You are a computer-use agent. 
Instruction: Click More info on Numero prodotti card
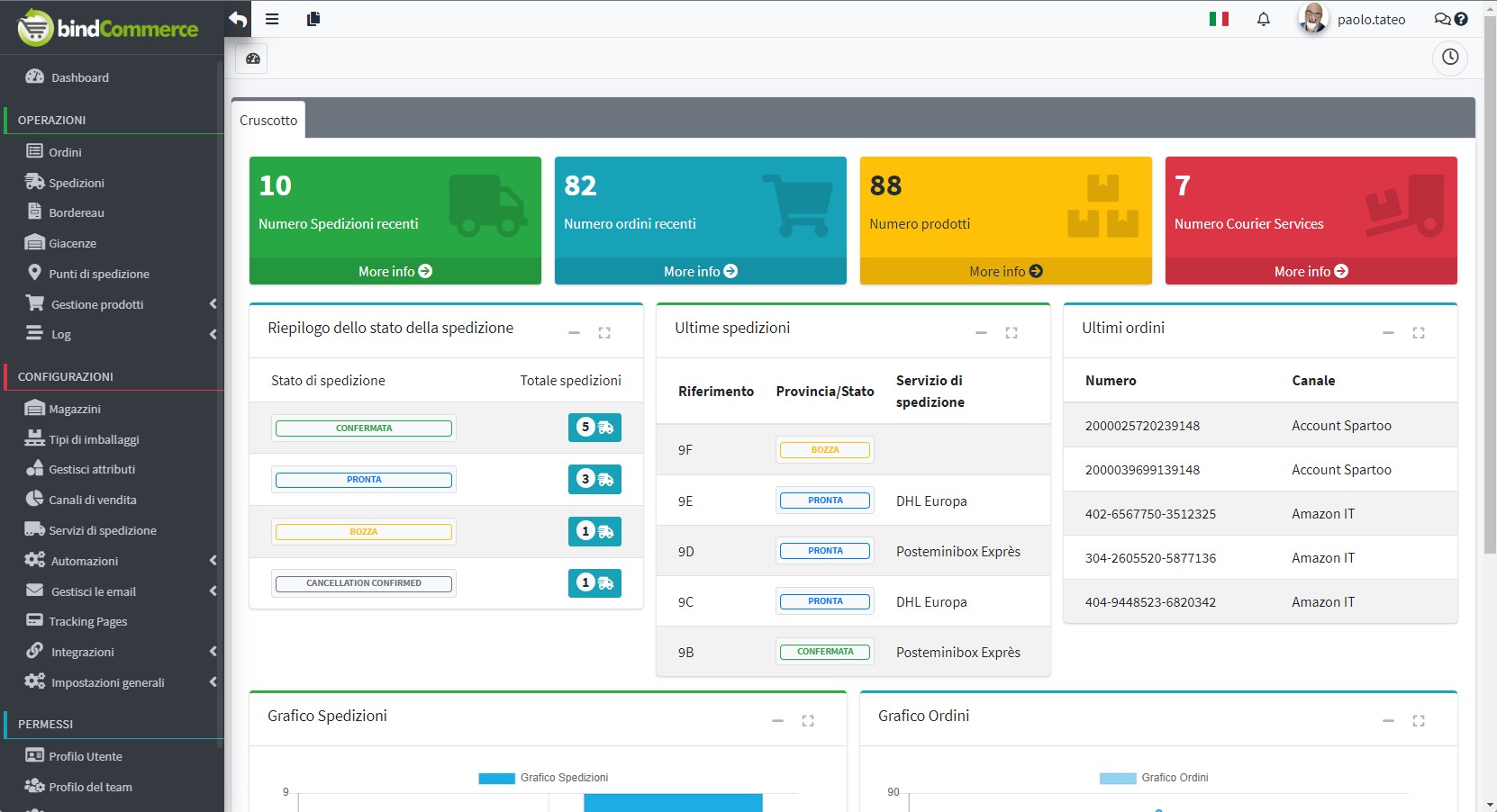pos(1005,271)
